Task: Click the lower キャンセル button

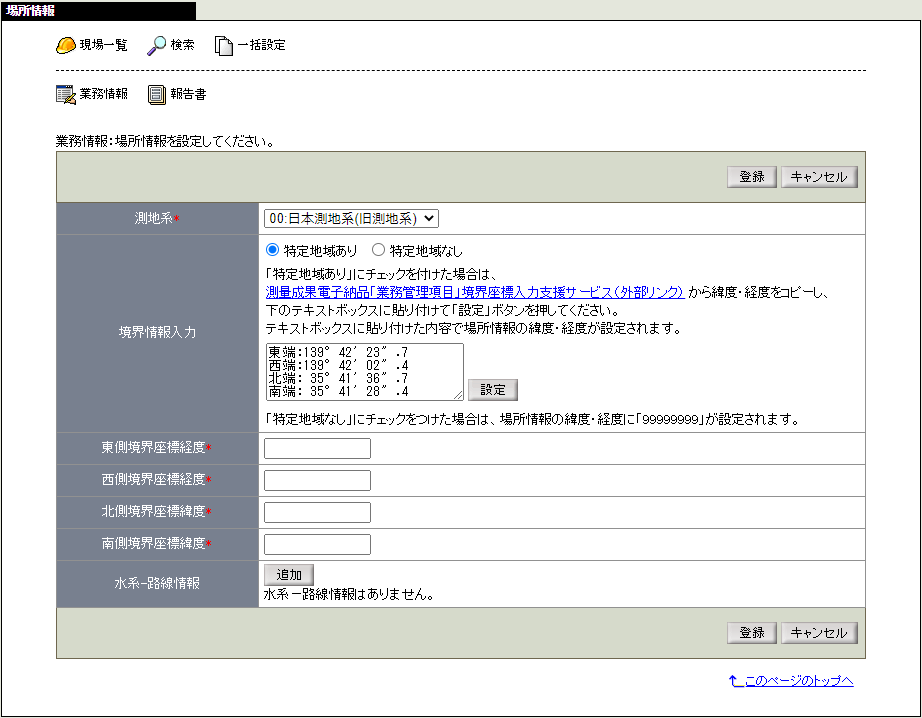Action: [x=819, y=633]
